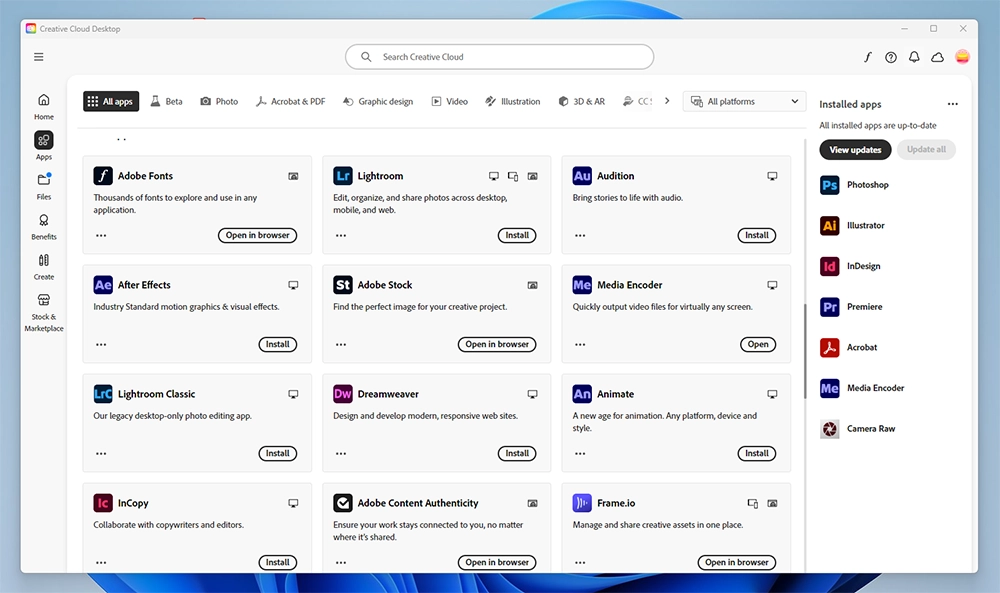Image resolution: width=1000 pixels, height=593 pixels.
Task: Open more options for Audition
Action: coord(580,235)
